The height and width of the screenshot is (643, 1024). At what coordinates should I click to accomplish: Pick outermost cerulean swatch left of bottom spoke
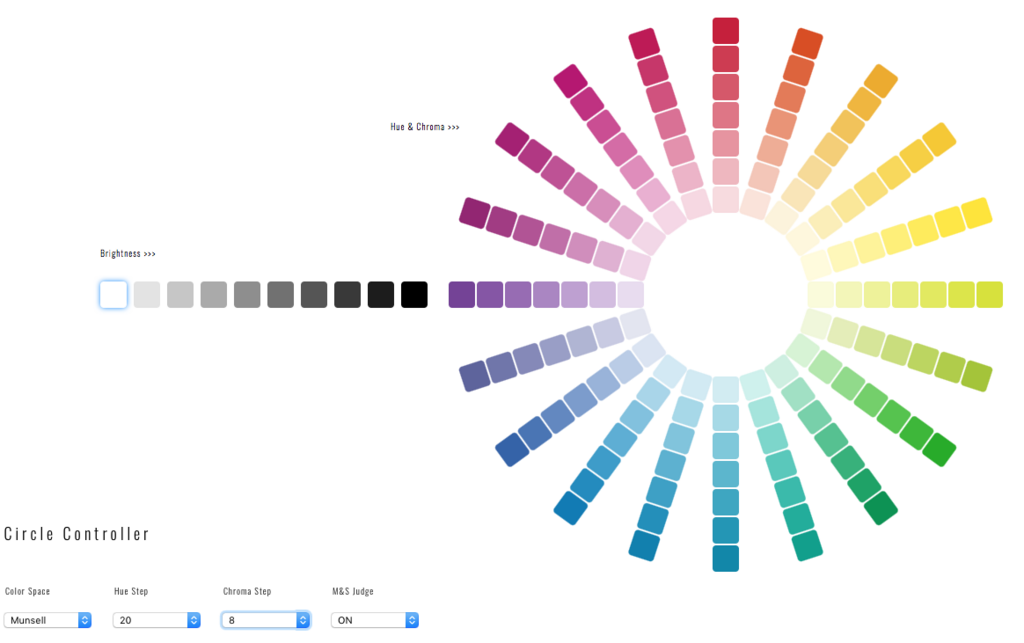[644, 546]
